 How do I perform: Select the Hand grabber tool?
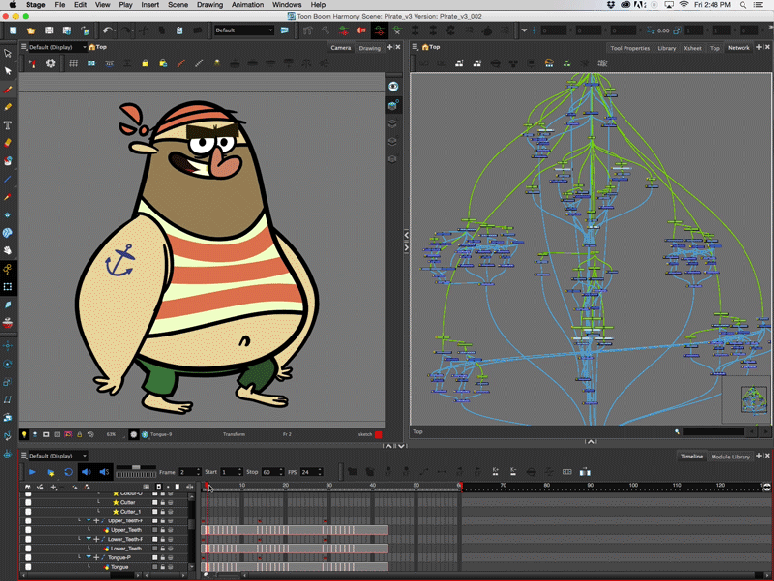8,251
